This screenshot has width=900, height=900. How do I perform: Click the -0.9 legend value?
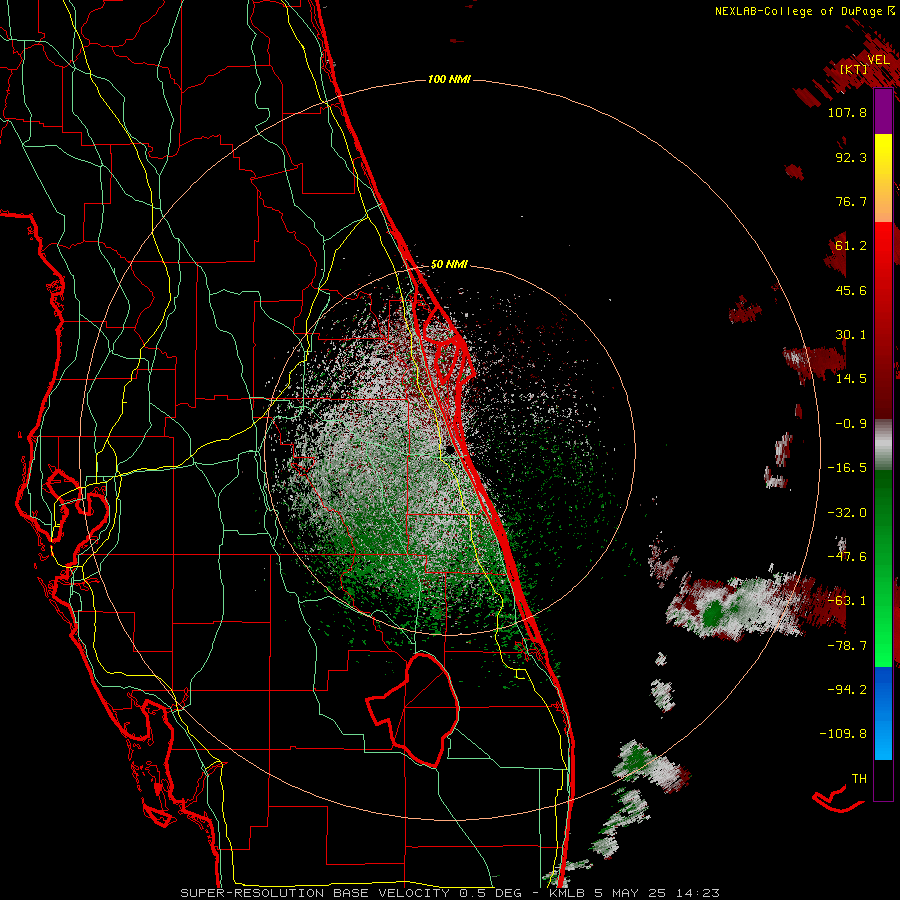851,424
